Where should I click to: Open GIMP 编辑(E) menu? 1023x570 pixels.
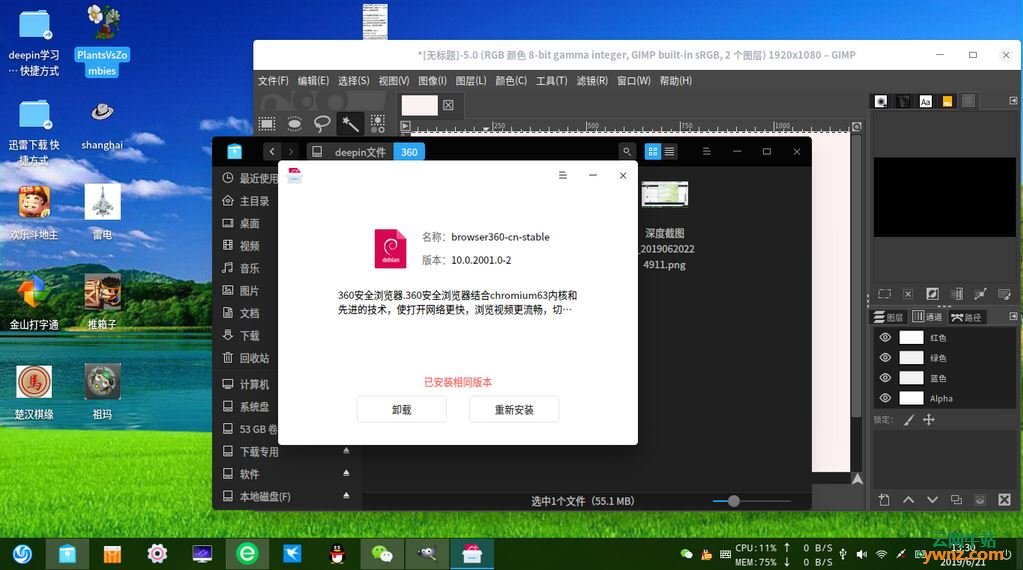coord(313,81)
